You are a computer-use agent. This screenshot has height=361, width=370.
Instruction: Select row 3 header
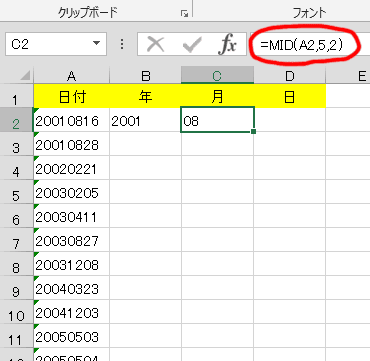[17, 144]
